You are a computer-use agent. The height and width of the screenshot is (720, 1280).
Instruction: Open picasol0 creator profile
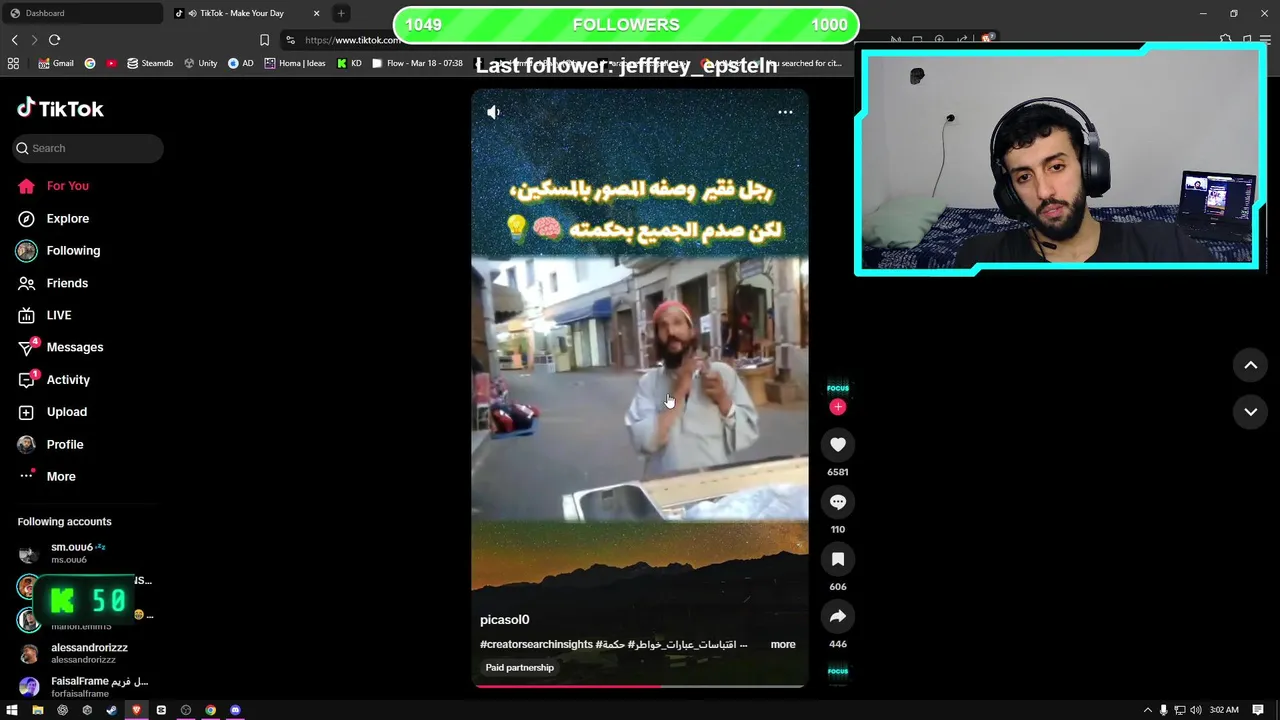pyautogui.click(x=504, y=620)
